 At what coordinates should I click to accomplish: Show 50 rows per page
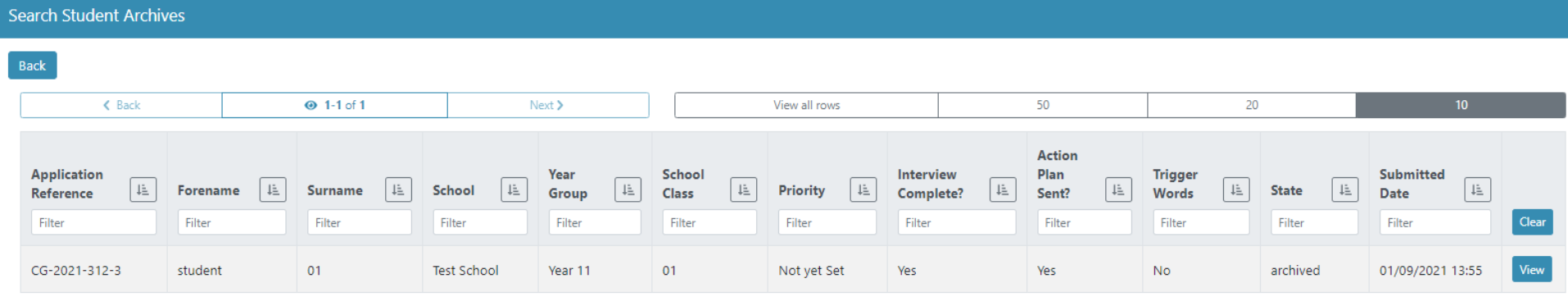tap(1043, 105)
